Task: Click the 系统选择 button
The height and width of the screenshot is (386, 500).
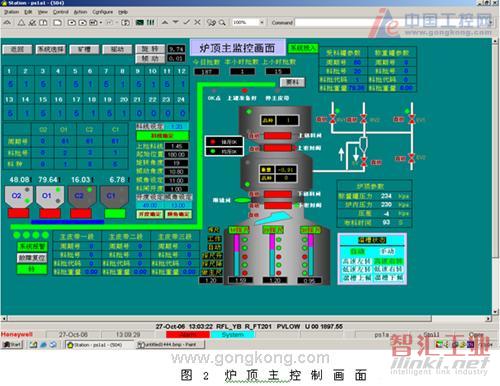Action: 50,49
